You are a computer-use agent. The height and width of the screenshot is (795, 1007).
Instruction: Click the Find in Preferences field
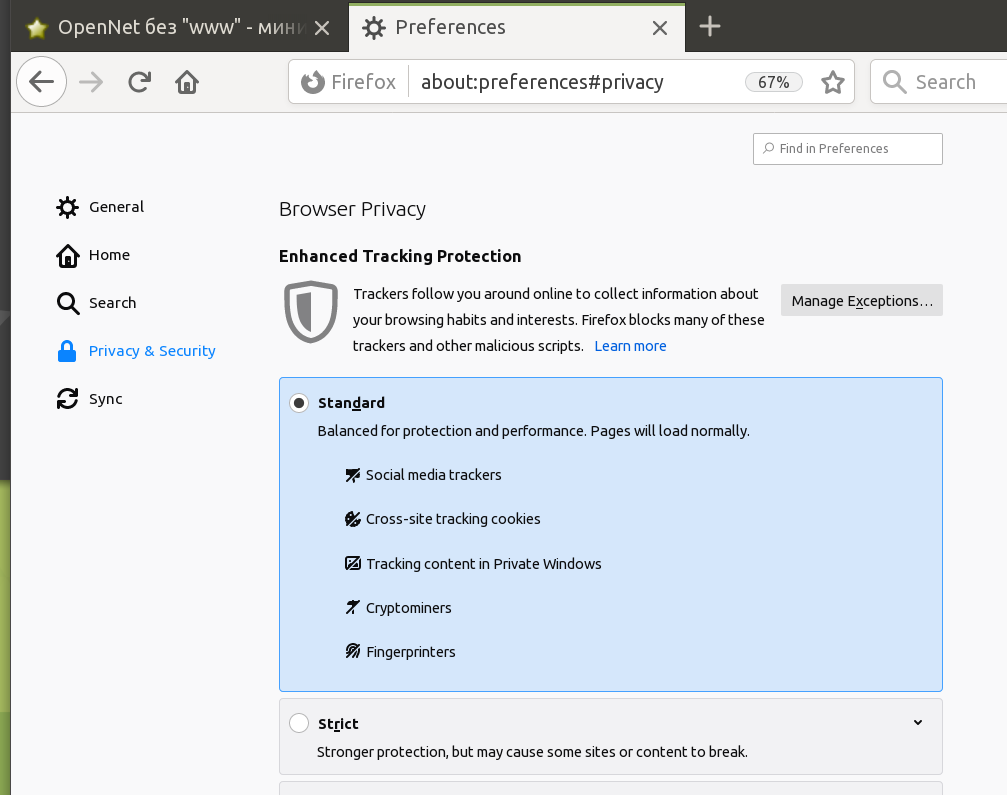pos(848,149)
